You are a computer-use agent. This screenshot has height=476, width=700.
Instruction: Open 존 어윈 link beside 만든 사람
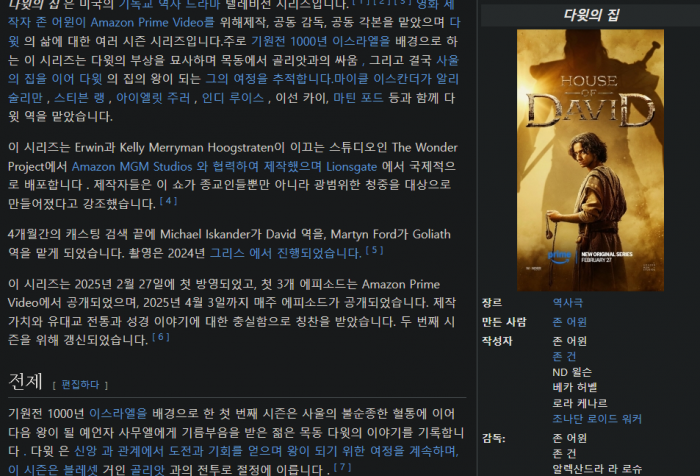(x=570, y=322)
